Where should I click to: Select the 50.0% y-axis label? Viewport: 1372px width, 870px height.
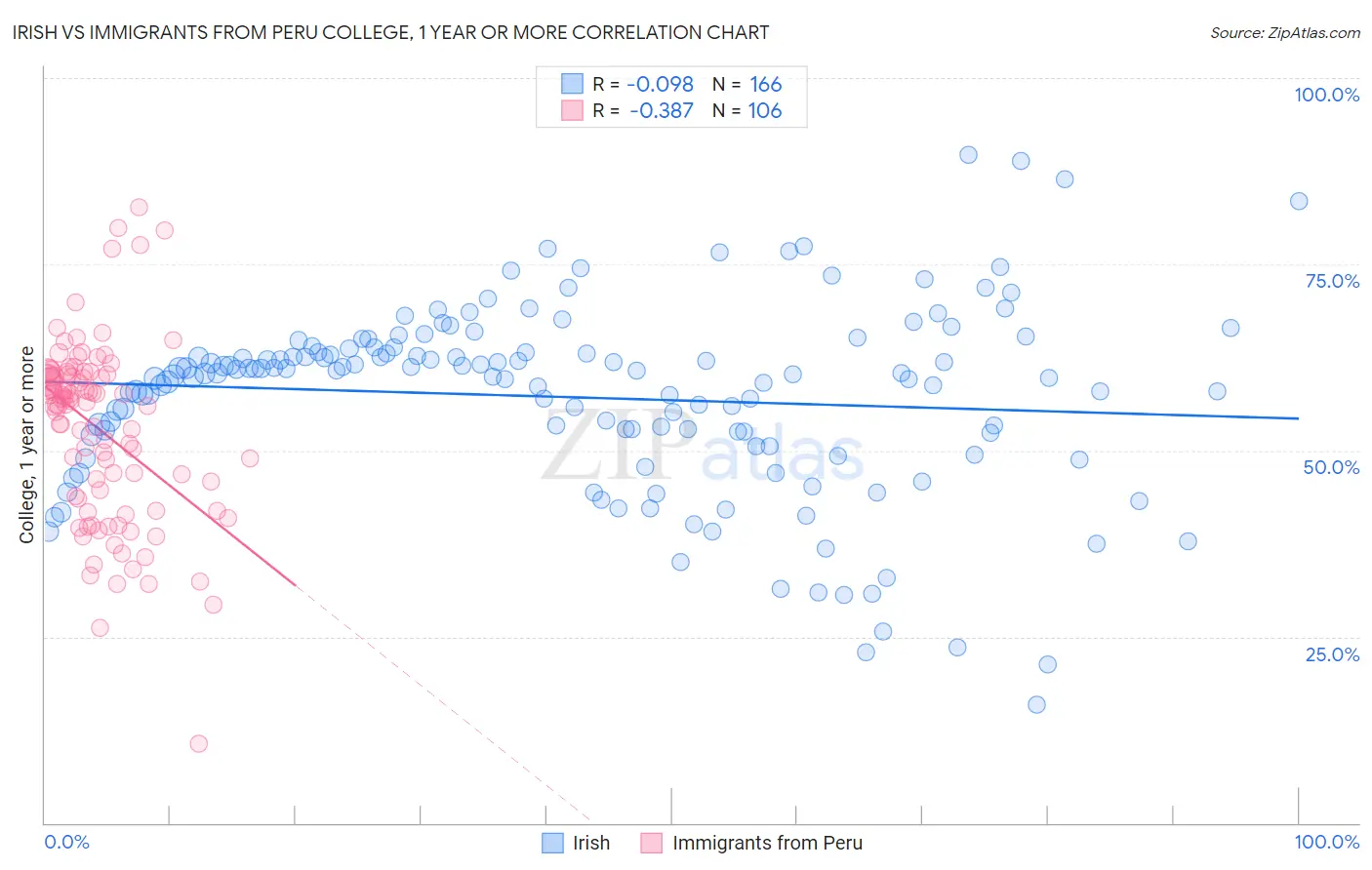1331,467
